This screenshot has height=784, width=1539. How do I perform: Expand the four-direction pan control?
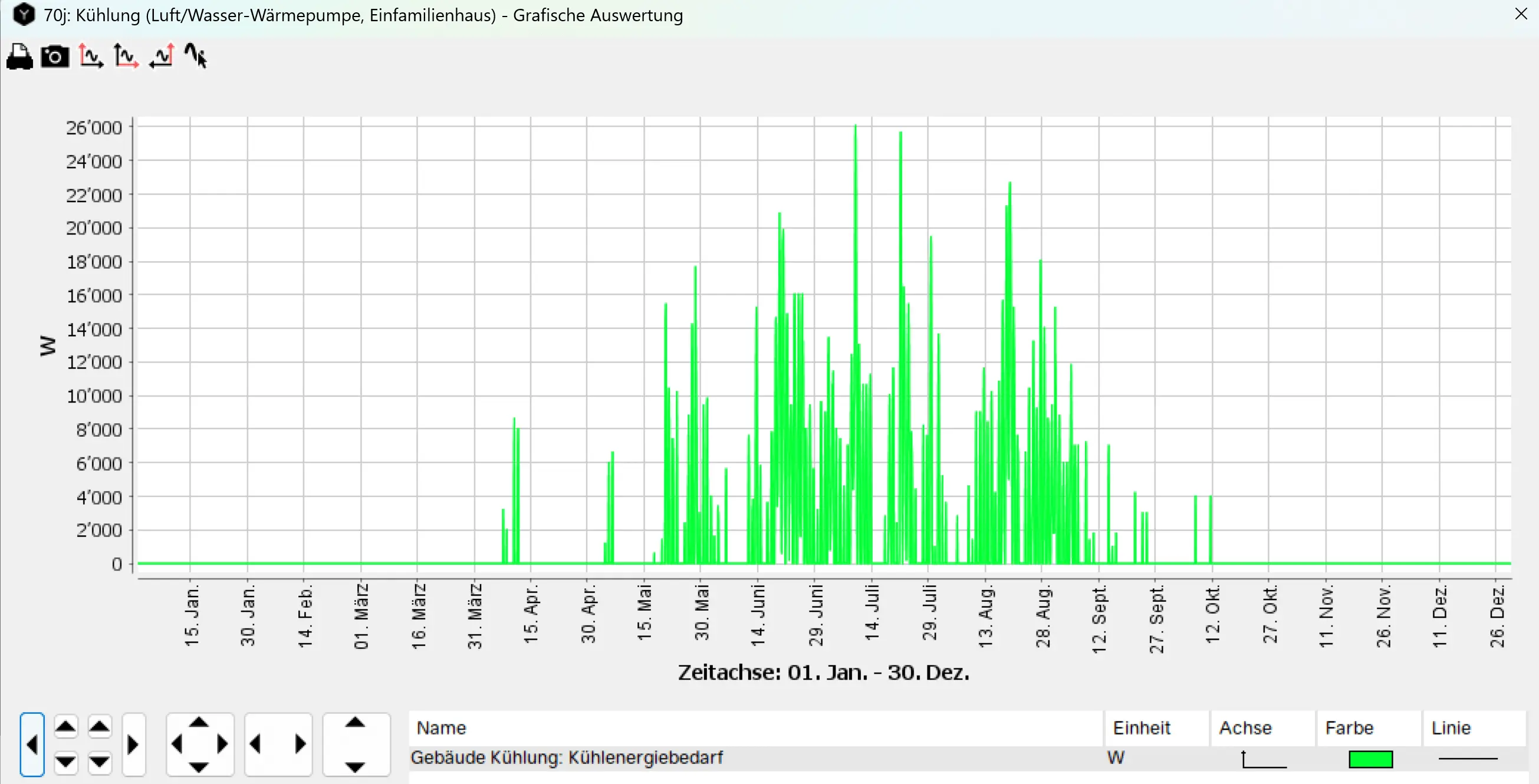coord(199,744)
